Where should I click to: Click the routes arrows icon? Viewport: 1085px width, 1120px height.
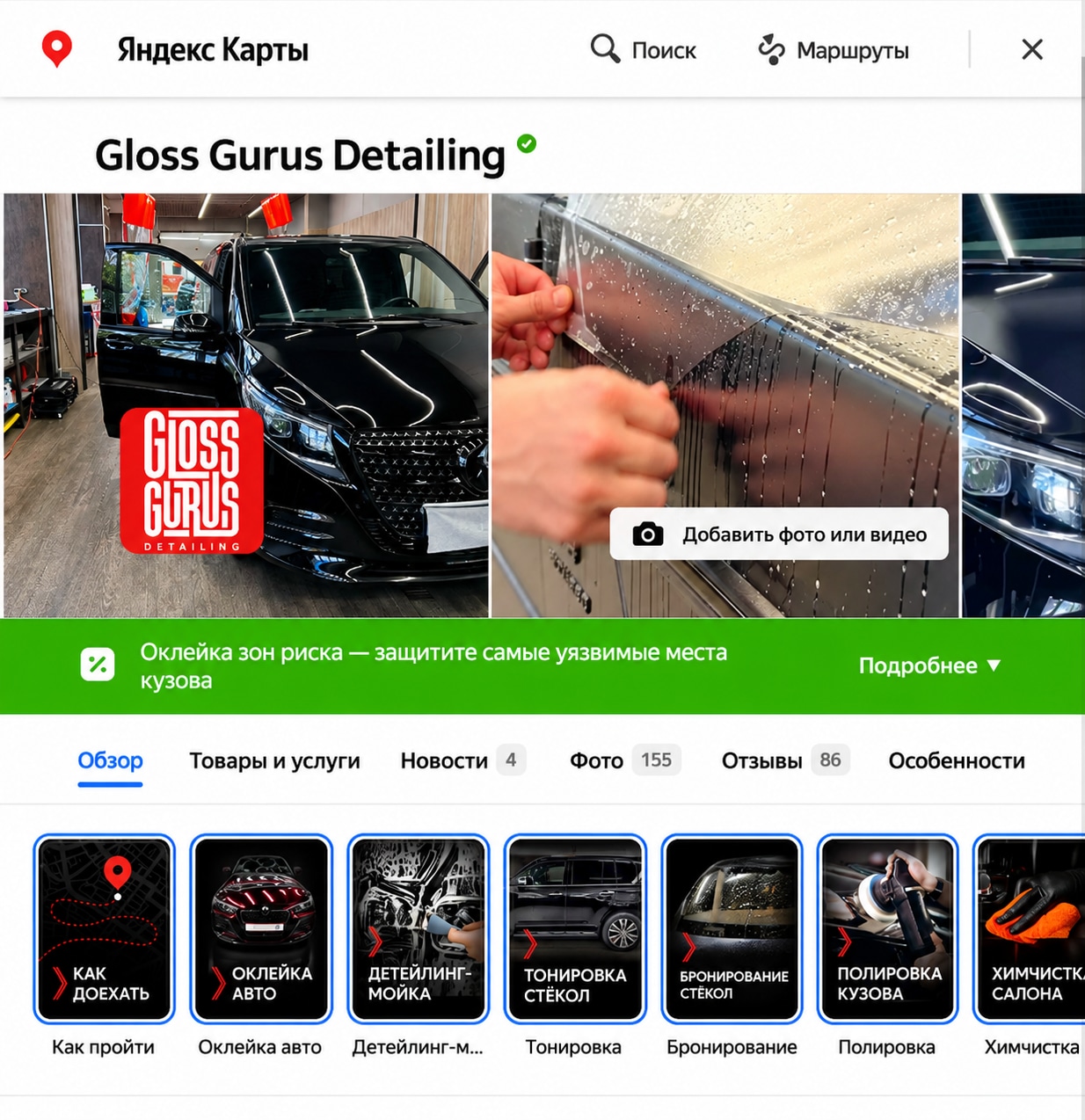(771, 50)
